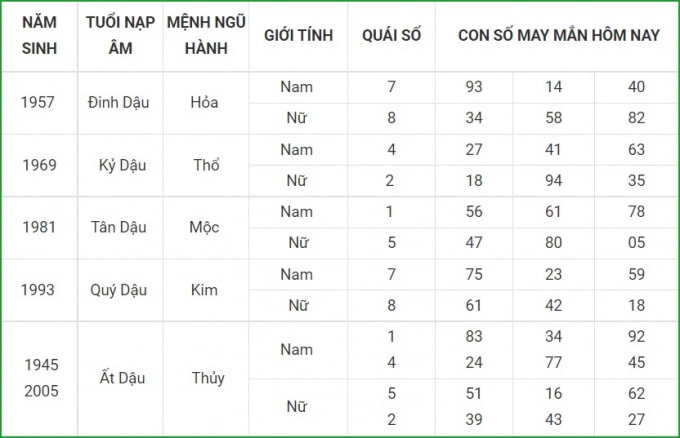Click the Quý Dậu cell
The width and height of the screenshot is (680, 438).
120,290
